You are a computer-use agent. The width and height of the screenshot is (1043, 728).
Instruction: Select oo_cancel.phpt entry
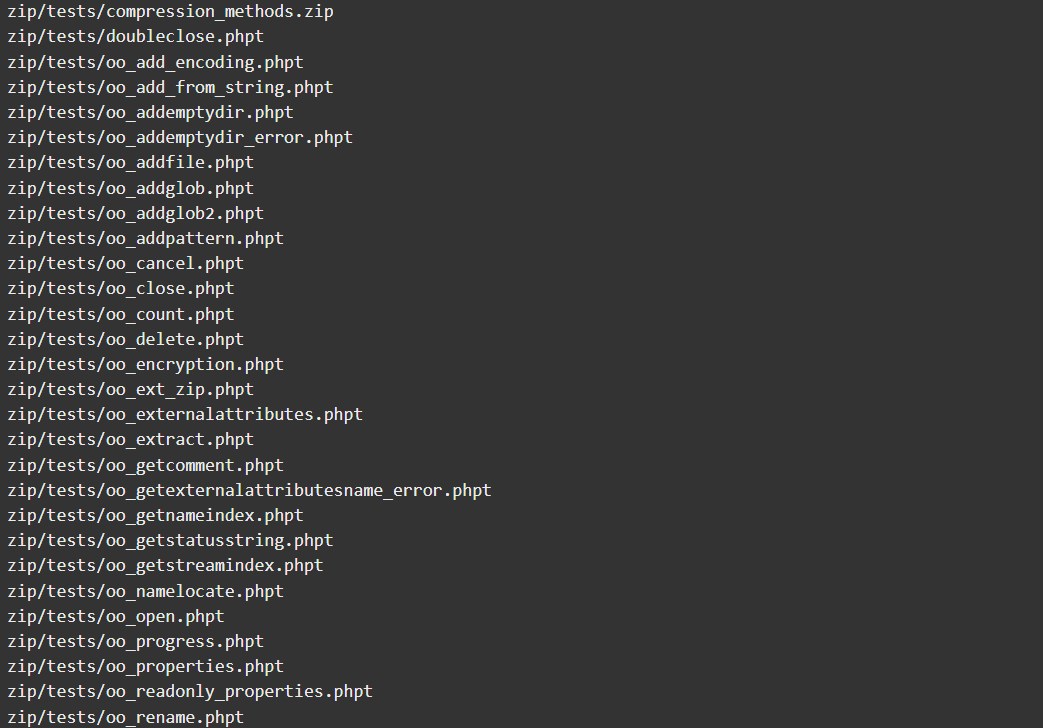(x=126, y=264)
